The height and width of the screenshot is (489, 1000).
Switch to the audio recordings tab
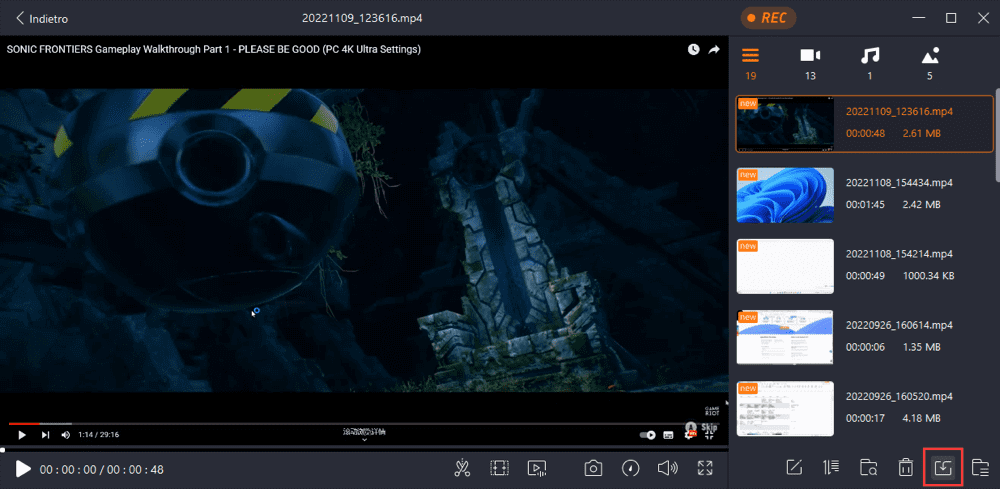(870, 63)
